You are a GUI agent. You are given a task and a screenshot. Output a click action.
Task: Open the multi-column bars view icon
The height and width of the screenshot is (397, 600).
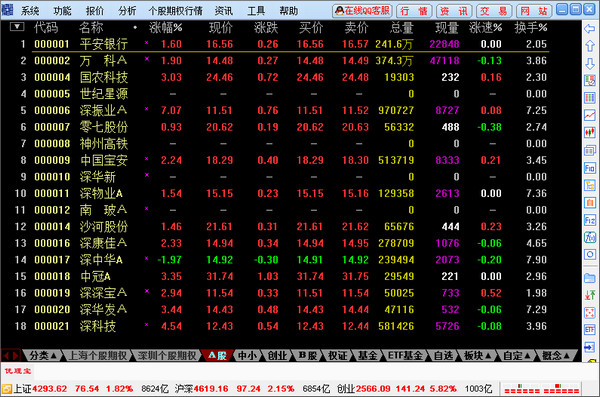click(590, 98)
